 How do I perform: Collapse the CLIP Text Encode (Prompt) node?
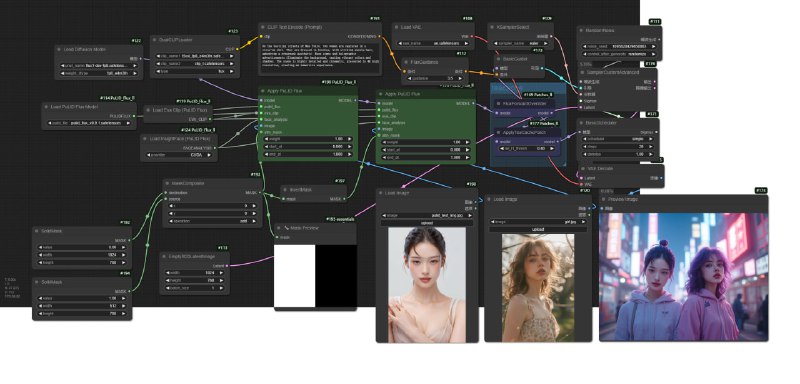pyautogui.click(x=263, y=27)
